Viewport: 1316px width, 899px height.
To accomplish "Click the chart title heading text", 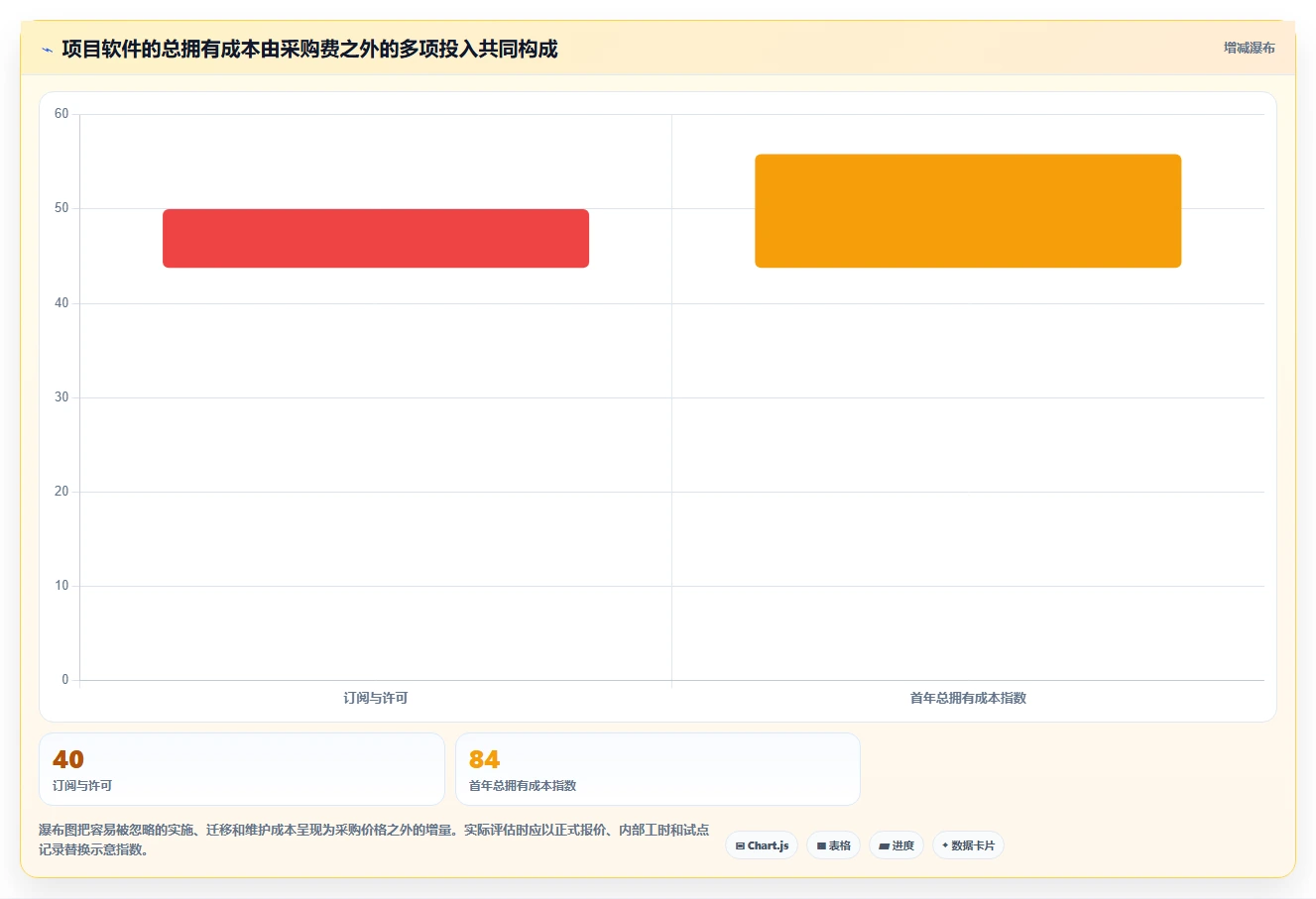I will tap(309, 49).
